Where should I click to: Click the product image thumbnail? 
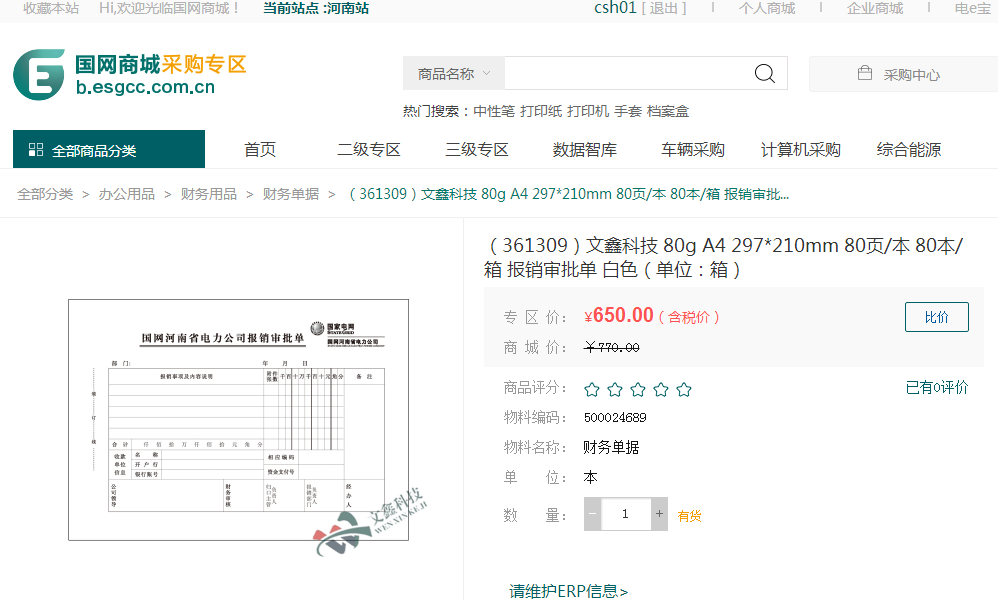click(238, 420)
